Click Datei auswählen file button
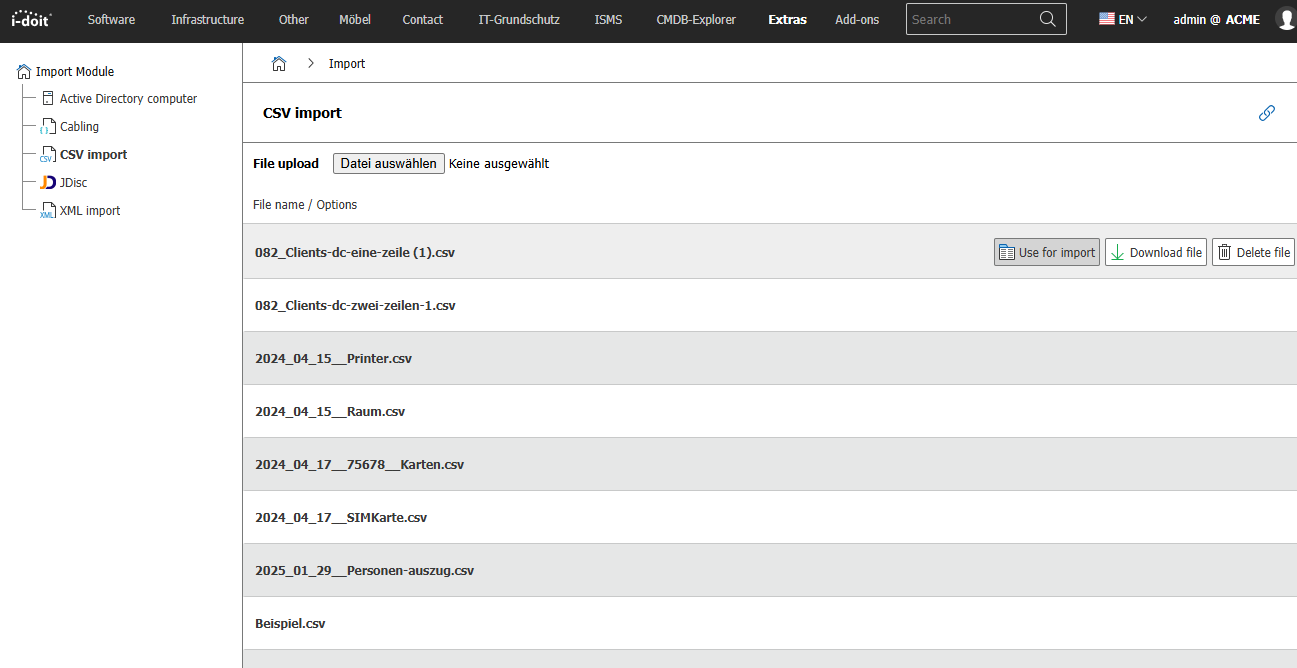 (x=389, y=164)
